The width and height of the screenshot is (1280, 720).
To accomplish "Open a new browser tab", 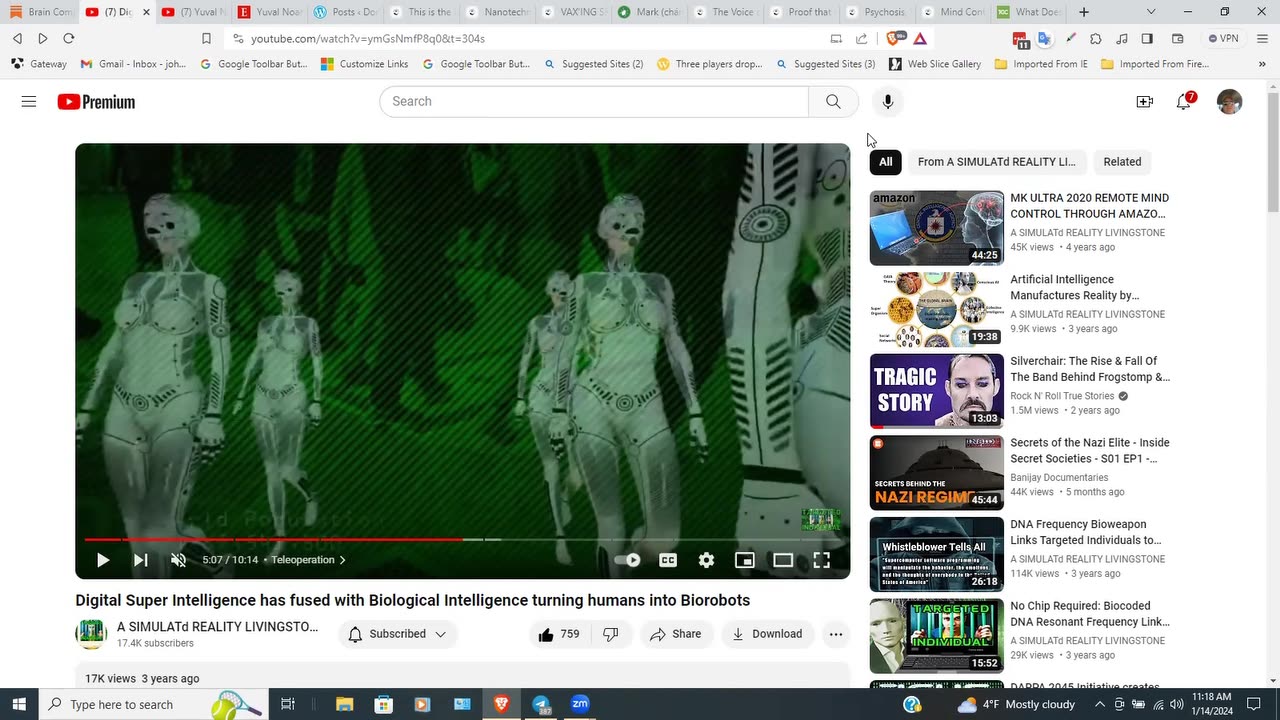I will (1084, 12).
